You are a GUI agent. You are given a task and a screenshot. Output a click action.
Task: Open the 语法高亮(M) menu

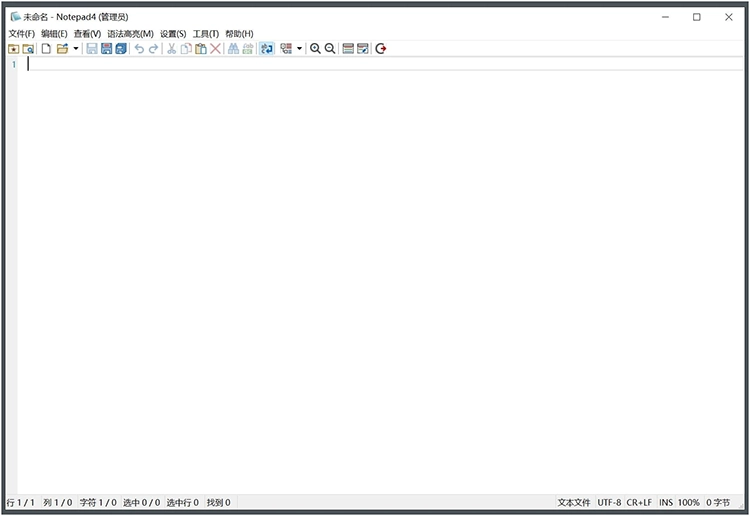click(x=130, y=33)
